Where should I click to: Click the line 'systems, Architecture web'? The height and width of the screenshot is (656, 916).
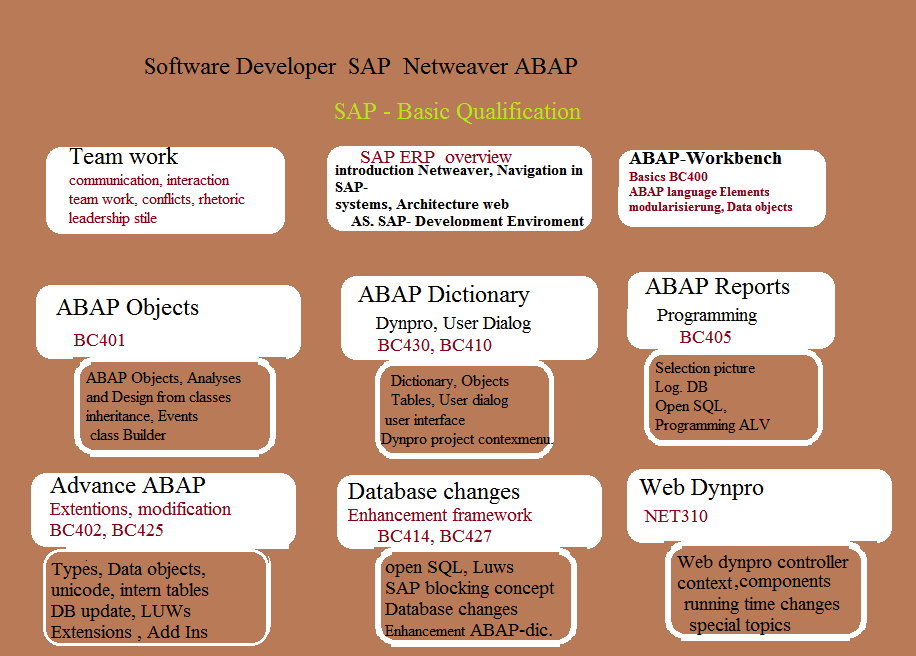pyautogui.click(x=422, y=204)
